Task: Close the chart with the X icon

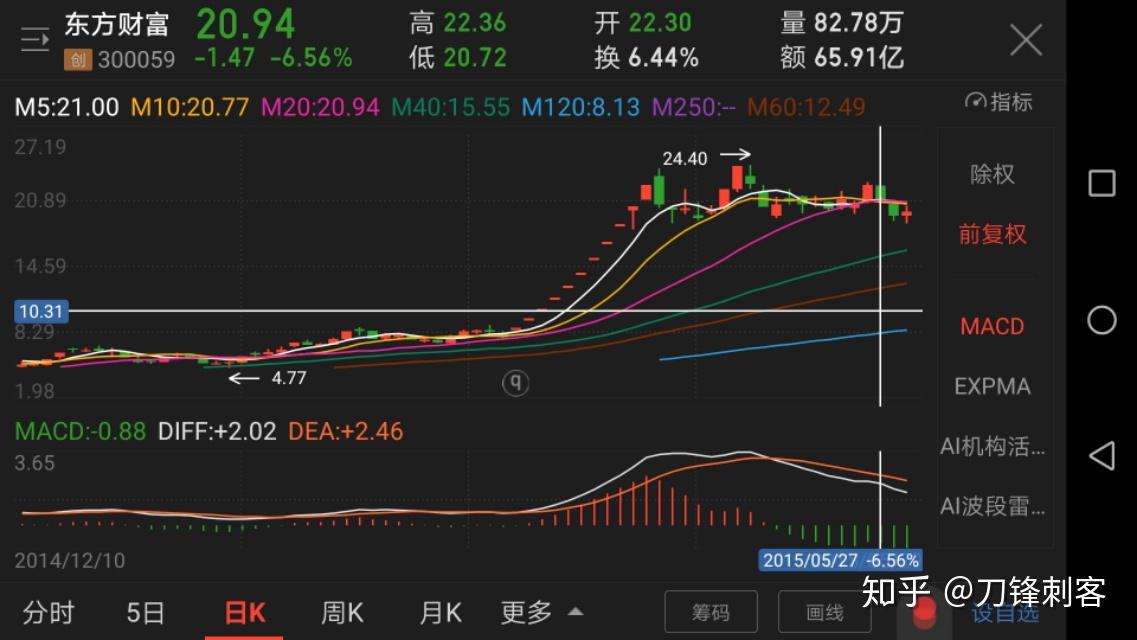Action: pyautogui.click(x=1026, y=39)
